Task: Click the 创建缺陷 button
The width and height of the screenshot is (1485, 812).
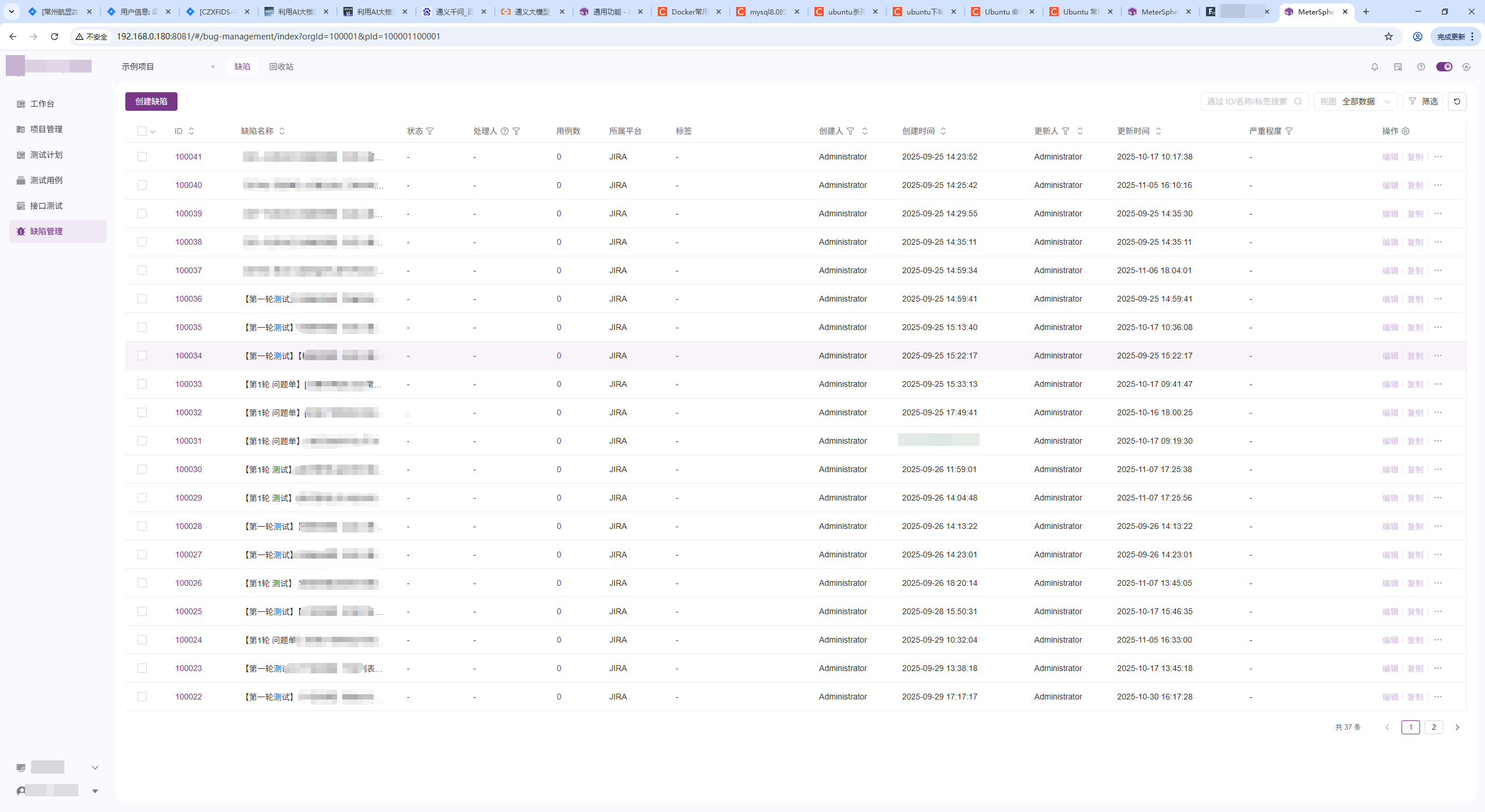Action: click(151, 101)
